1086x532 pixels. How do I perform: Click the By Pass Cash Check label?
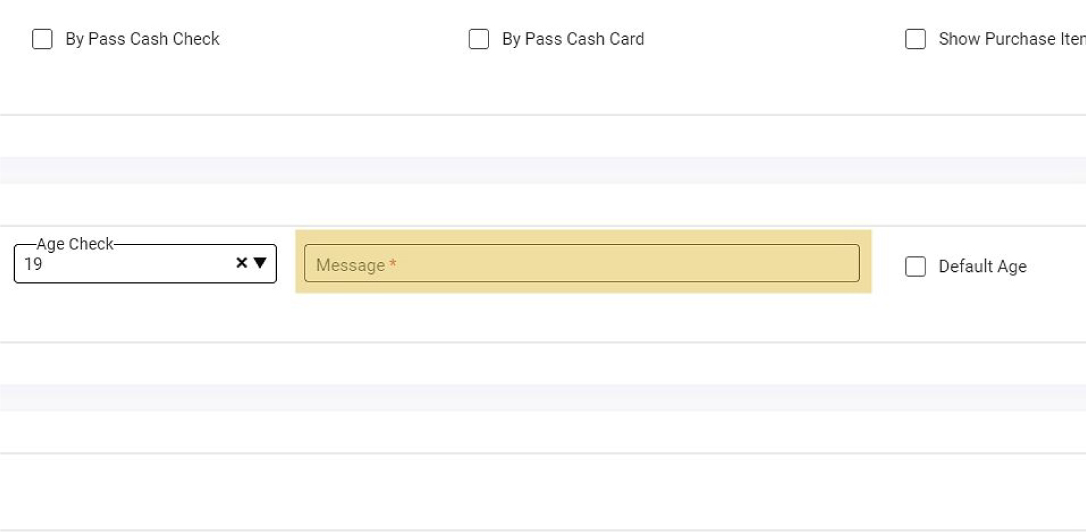[142, 39]
